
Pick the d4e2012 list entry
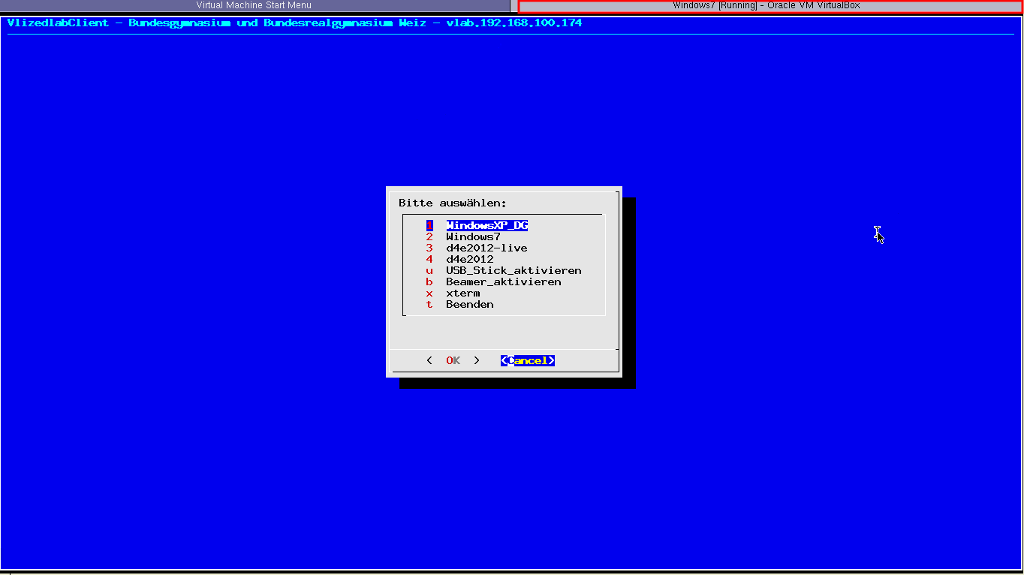(x=469, y=259)
